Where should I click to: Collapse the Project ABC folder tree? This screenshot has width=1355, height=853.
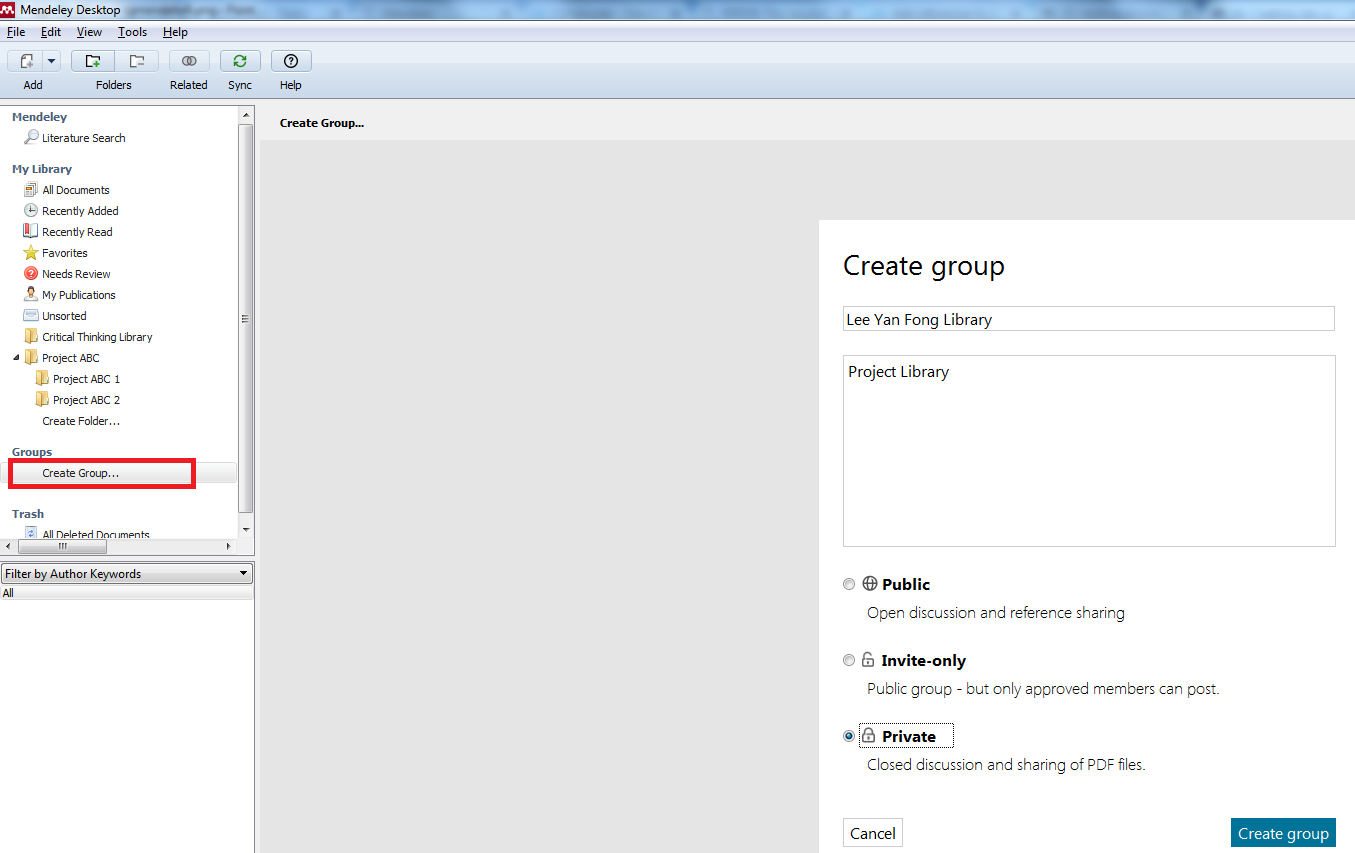[x=16, y=358]
